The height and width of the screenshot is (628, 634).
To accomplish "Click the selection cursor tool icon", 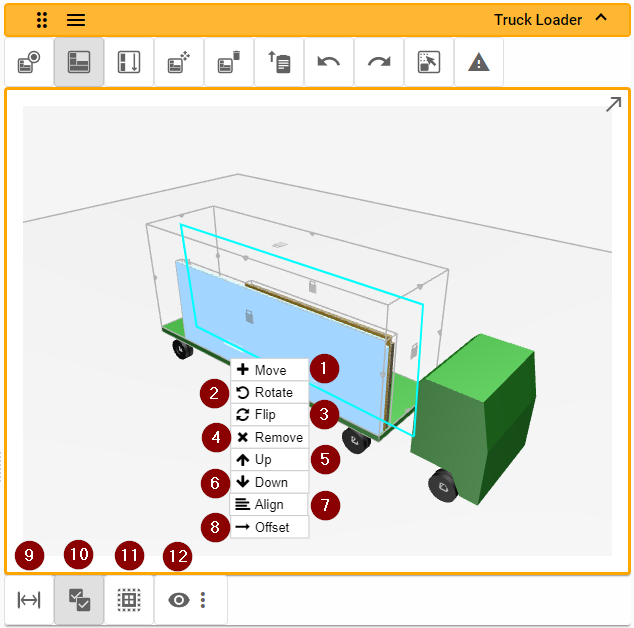I will (x=429, y=62).
